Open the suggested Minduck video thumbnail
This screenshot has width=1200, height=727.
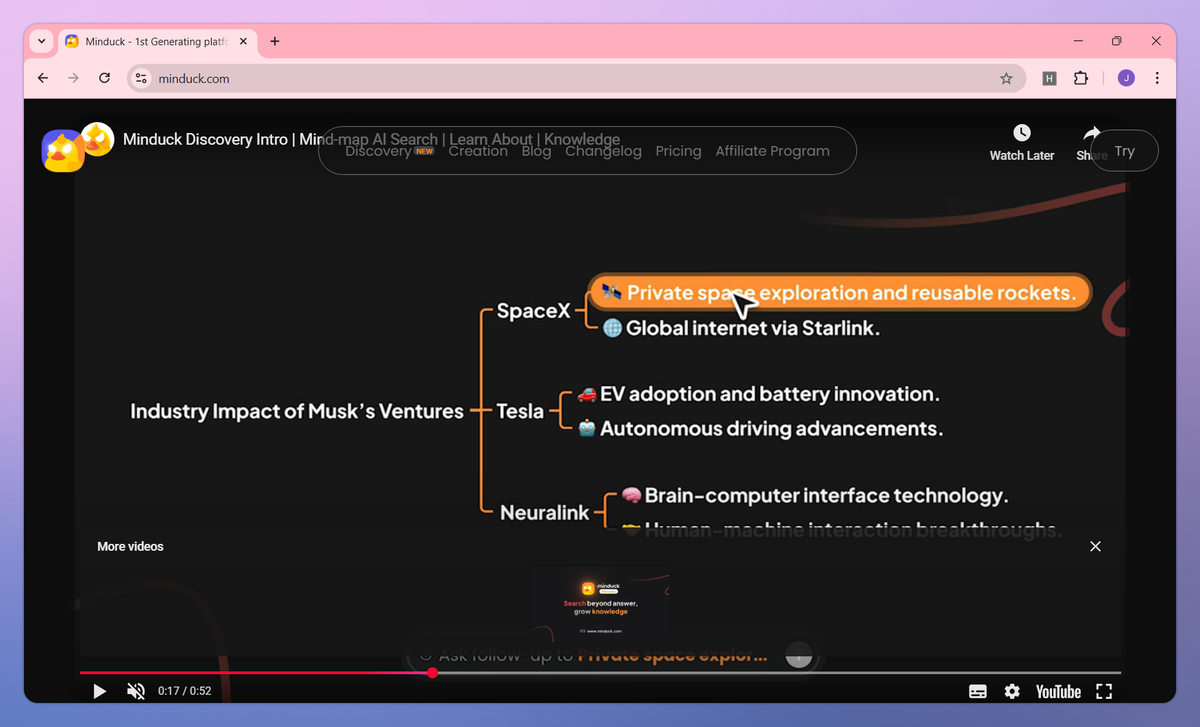(x=601, y=604)
